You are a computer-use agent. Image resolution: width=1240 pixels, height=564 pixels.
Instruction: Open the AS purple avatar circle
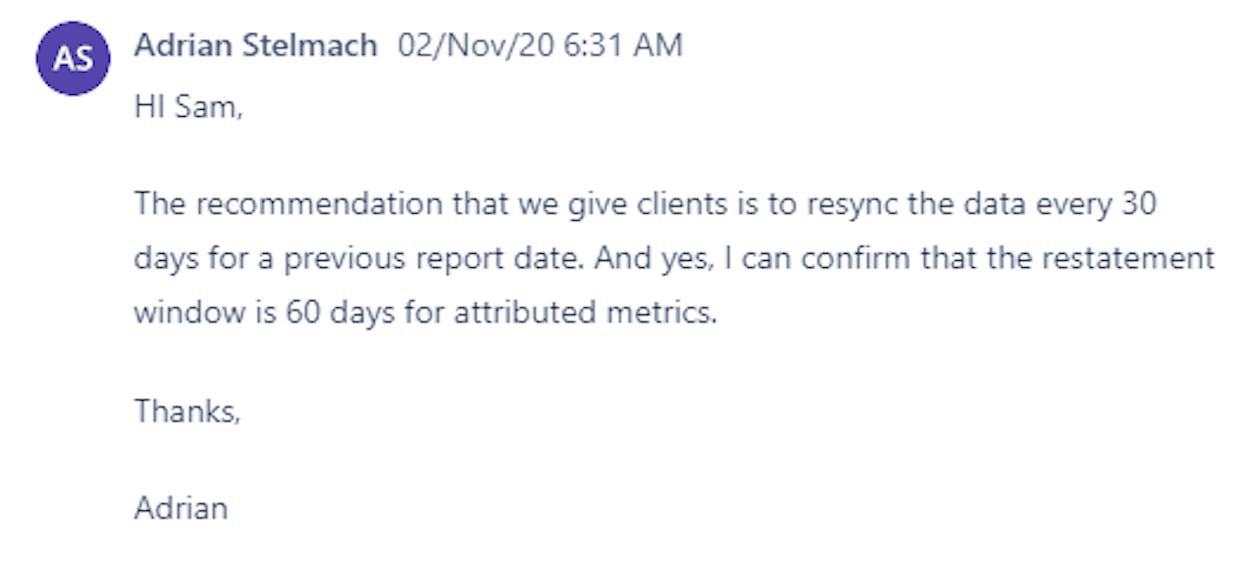pos(72,59)
